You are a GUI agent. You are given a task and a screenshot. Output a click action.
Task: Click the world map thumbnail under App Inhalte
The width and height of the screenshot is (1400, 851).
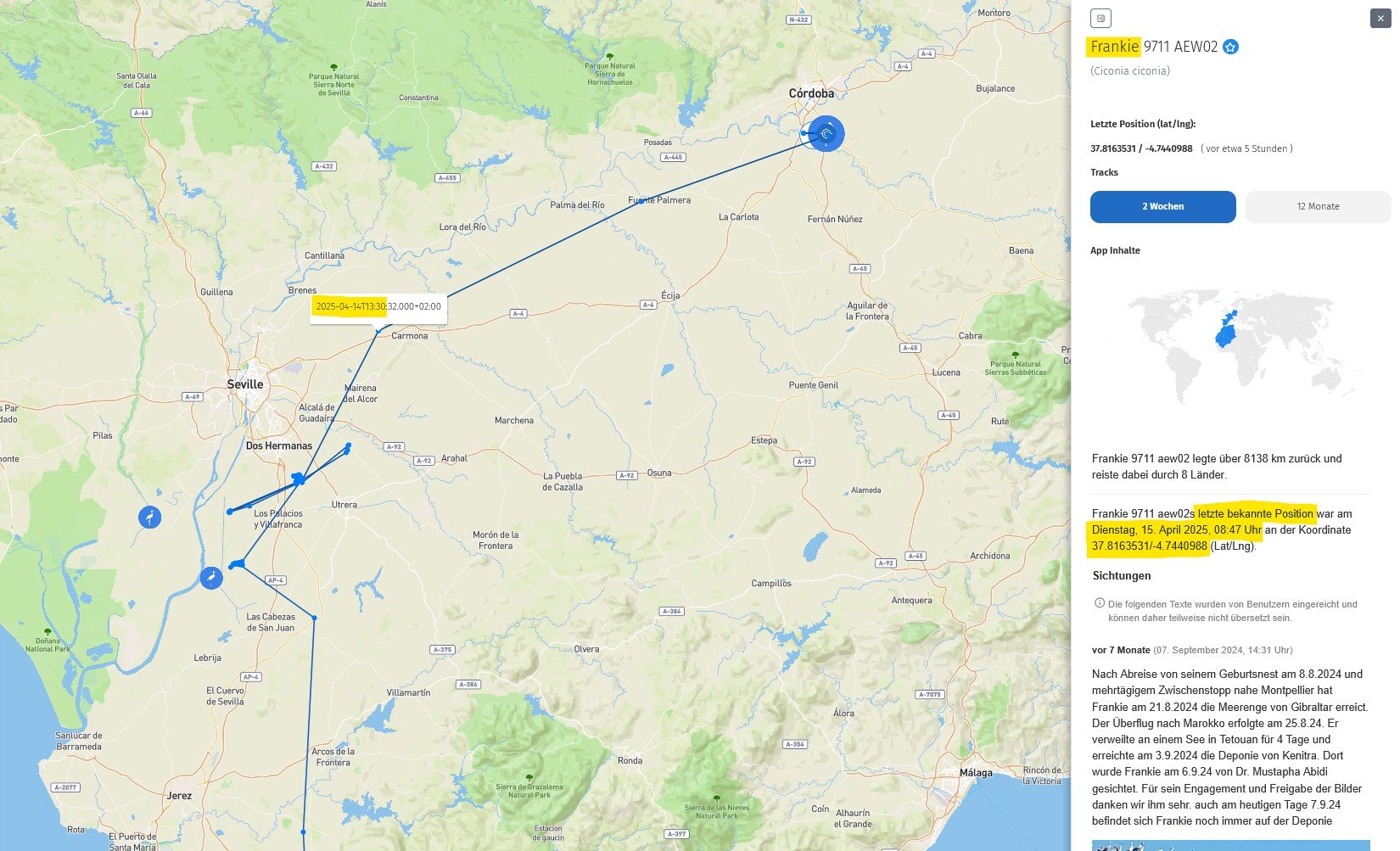coord(1239,349)
